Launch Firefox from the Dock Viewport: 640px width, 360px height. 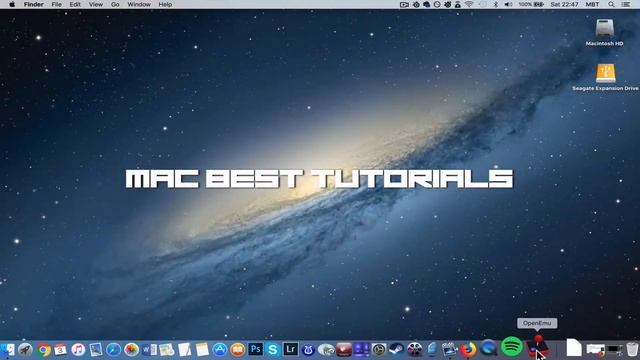point(468,350)
